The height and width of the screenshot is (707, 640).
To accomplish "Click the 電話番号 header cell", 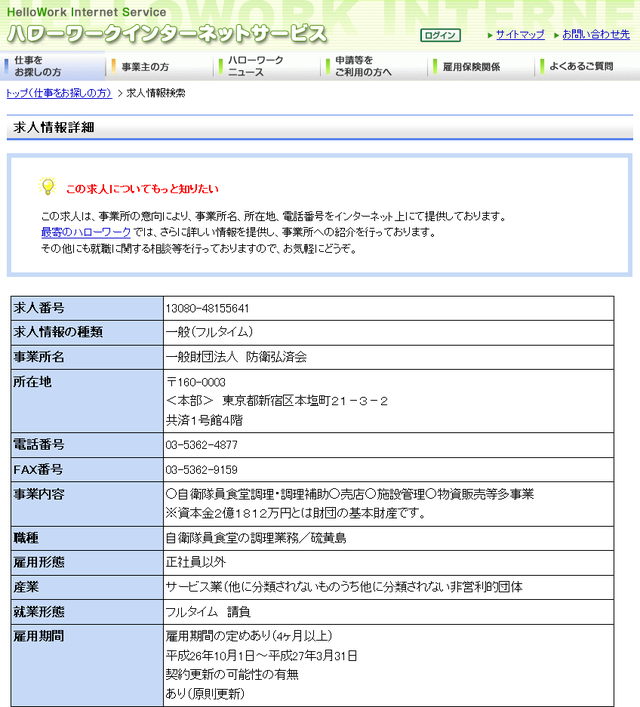I will [87, 445].
